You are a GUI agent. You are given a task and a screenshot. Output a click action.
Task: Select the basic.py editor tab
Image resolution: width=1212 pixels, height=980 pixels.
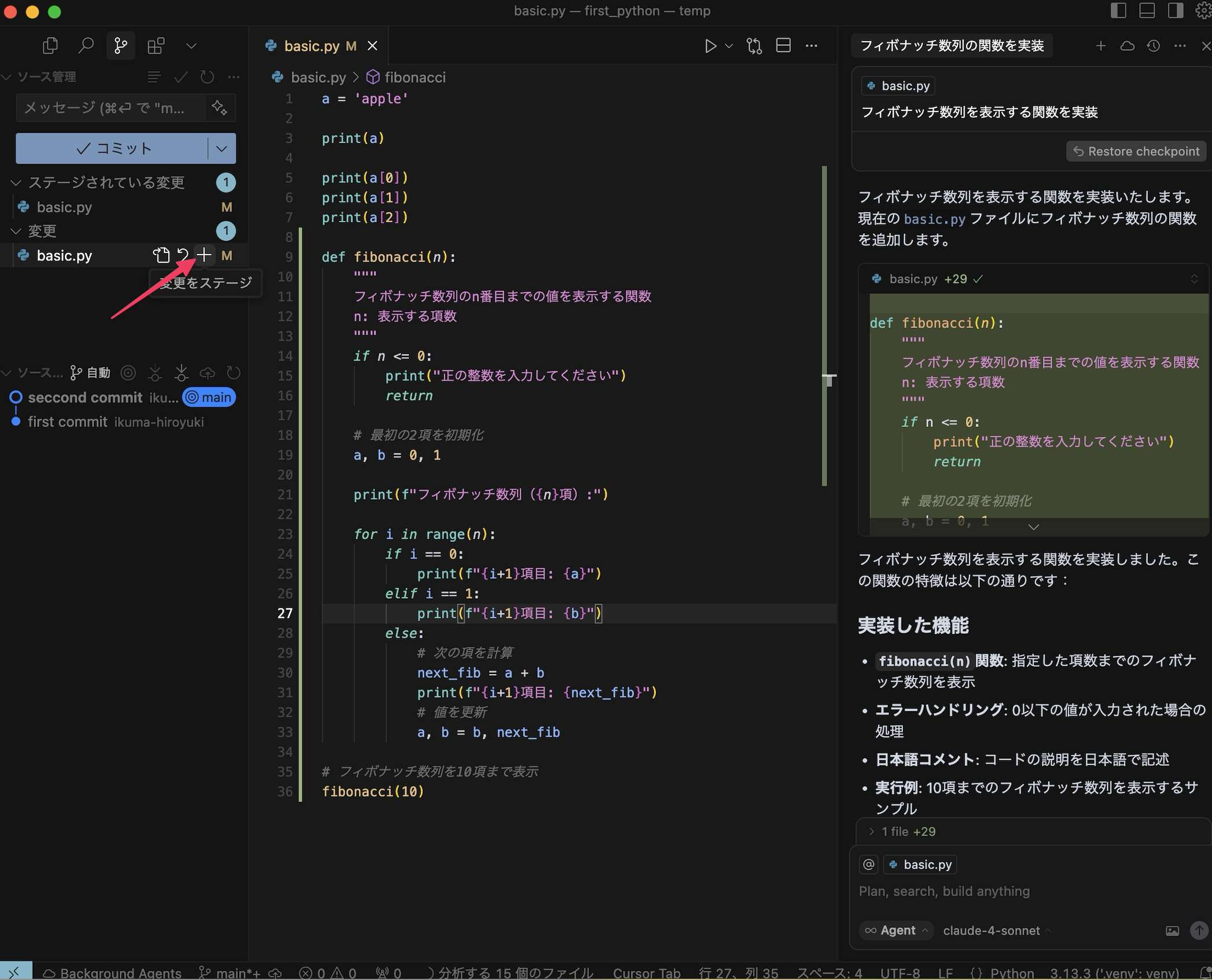[x=312, y=46]
